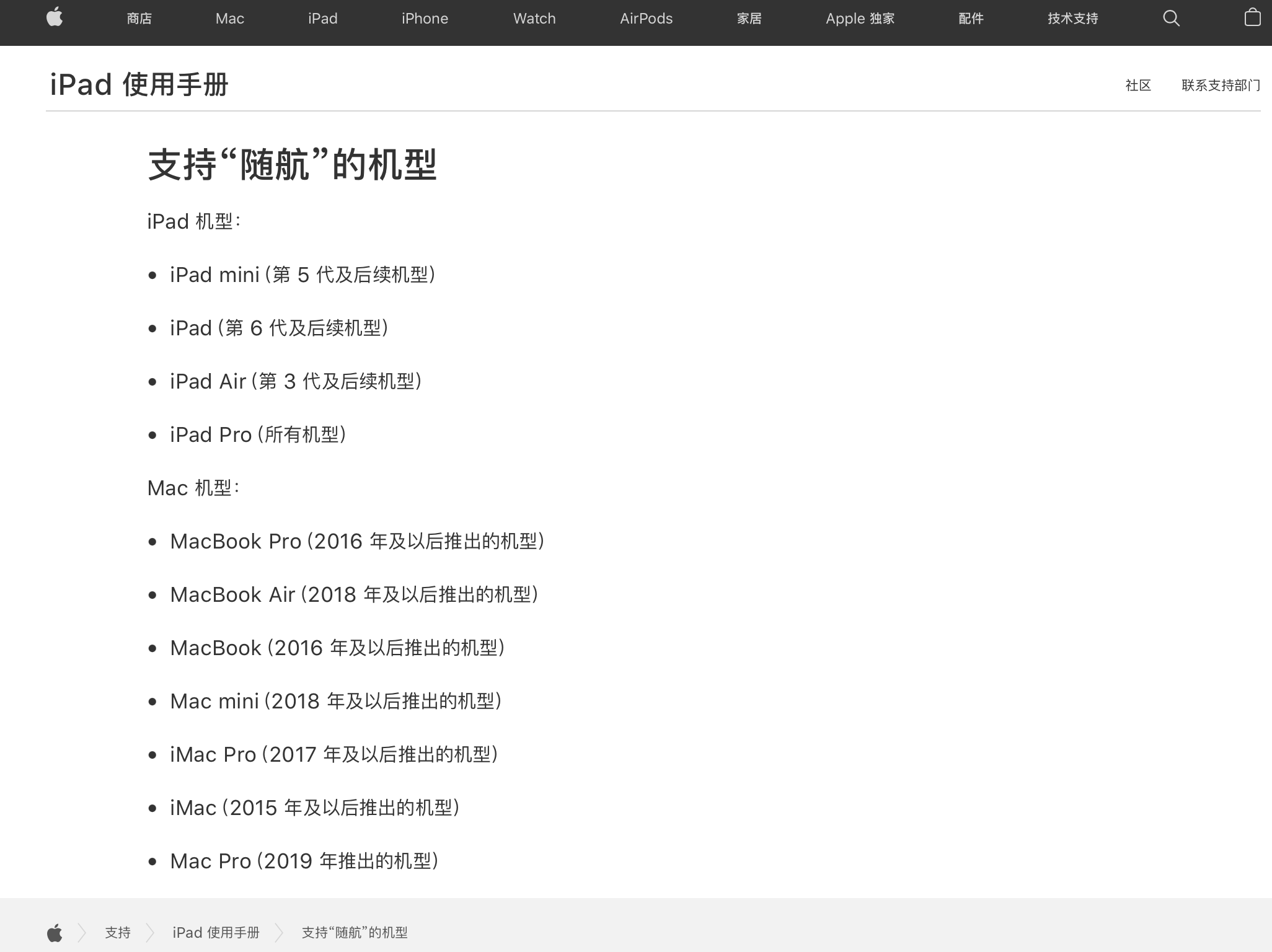Open the iPad navigation item
1272x952 pixels.
pos(322,19)
